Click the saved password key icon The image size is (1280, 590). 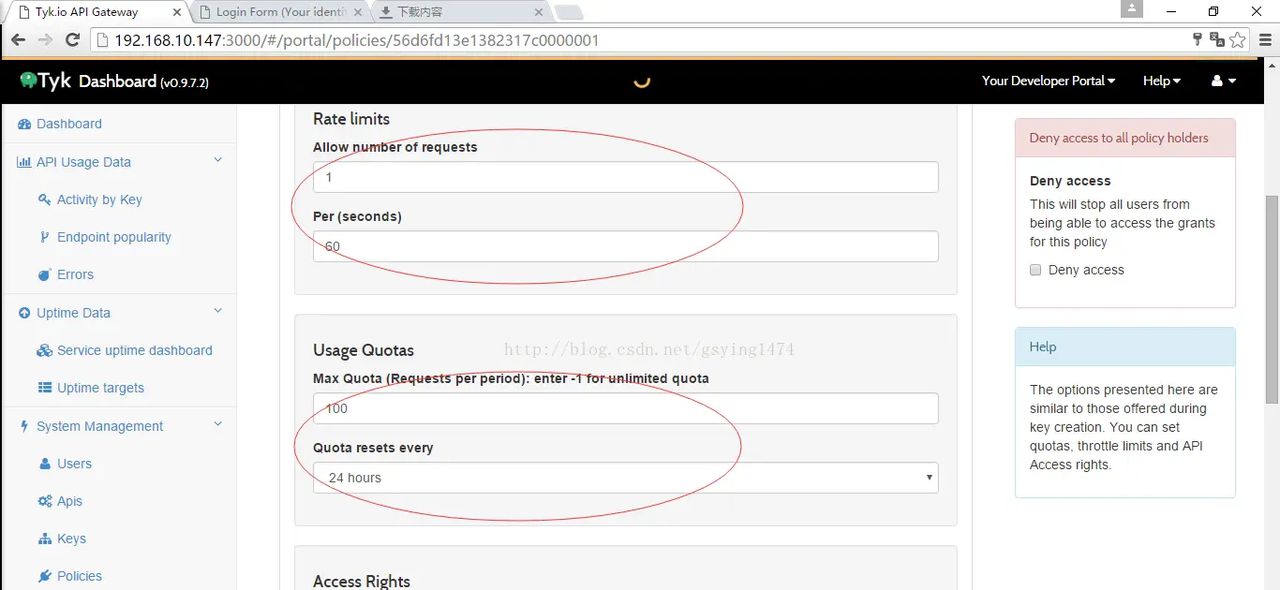pyautogui.click(x=1197, y=40)
